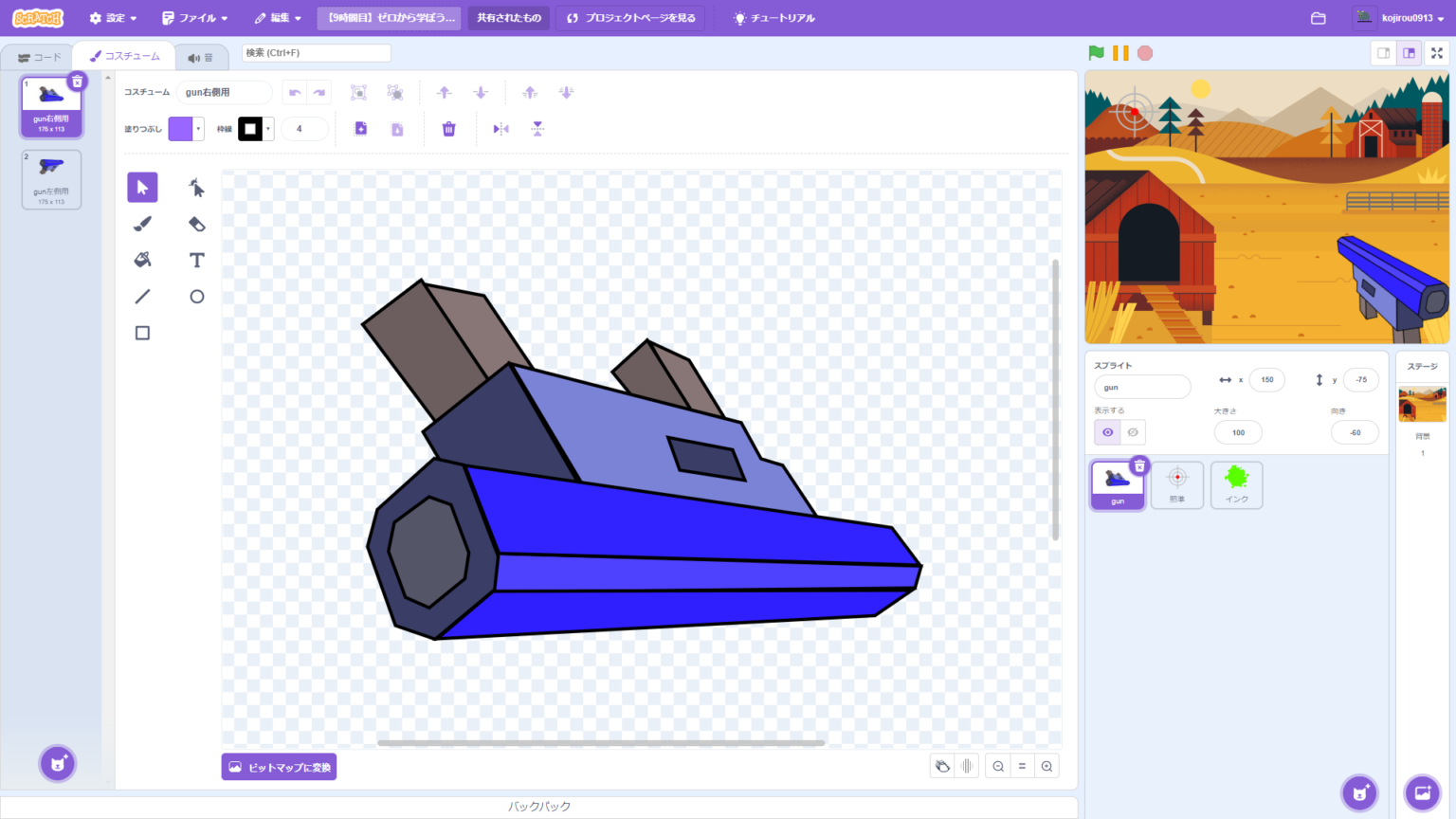Screen dimensions: 1456x819
Task: Hide the gun sprite with the slashed-eye toggle
Action: tap(1134, 432)
